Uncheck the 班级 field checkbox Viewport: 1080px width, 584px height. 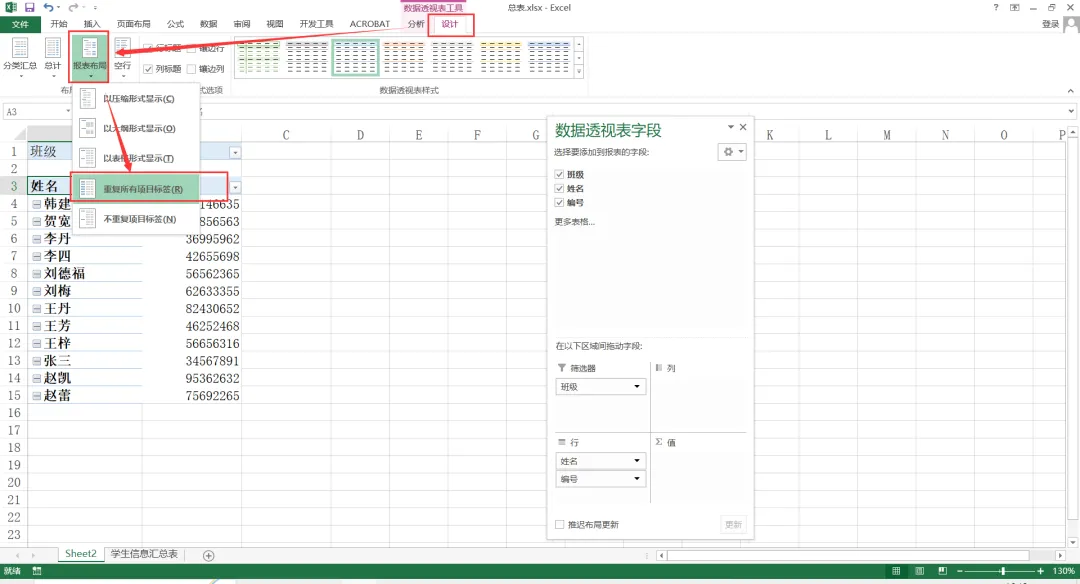(x=559, y=174)
